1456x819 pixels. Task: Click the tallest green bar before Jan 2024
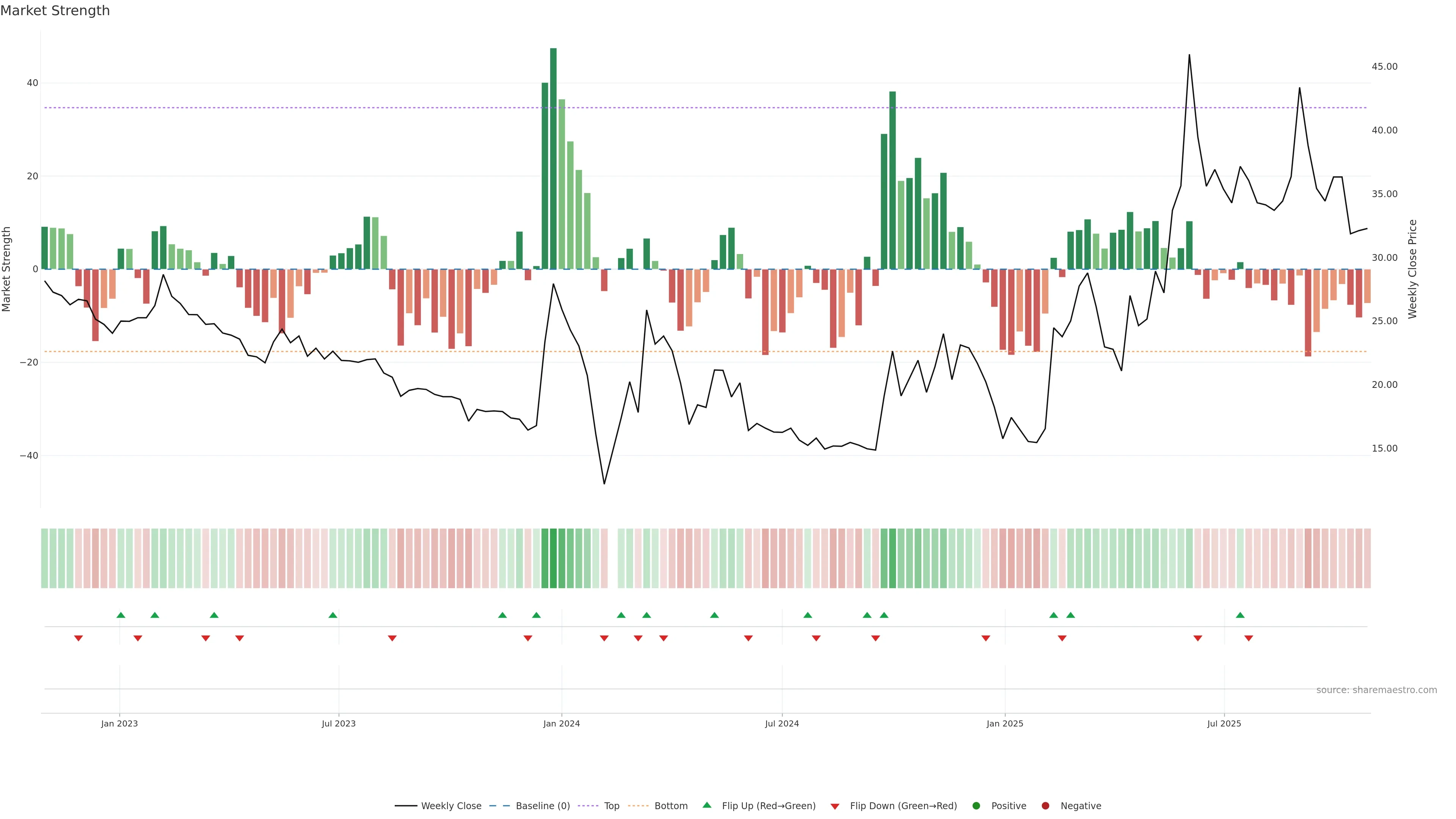click(x=553, y=158)
